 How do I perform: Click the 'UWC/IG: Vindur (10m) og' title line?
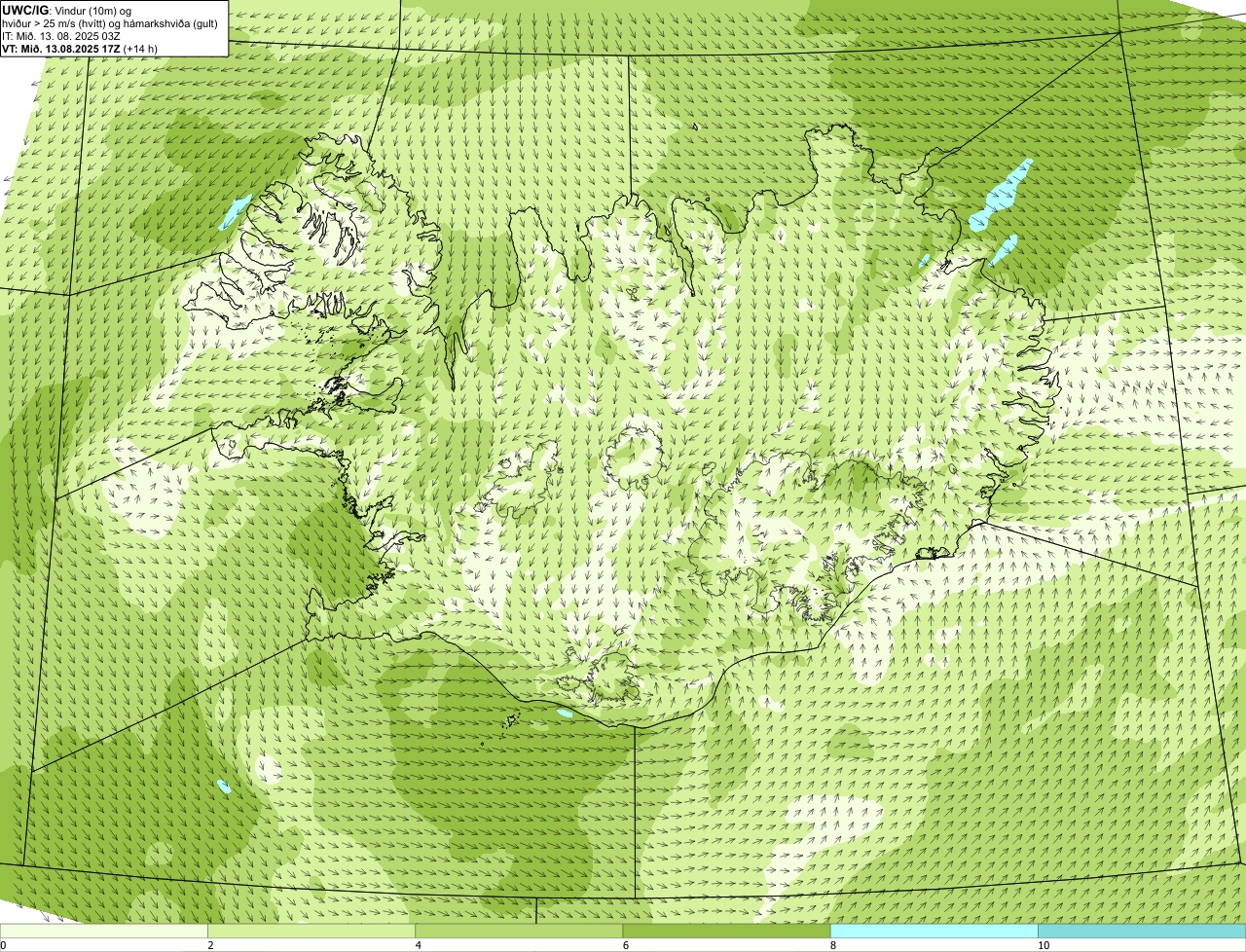(67, 10)
